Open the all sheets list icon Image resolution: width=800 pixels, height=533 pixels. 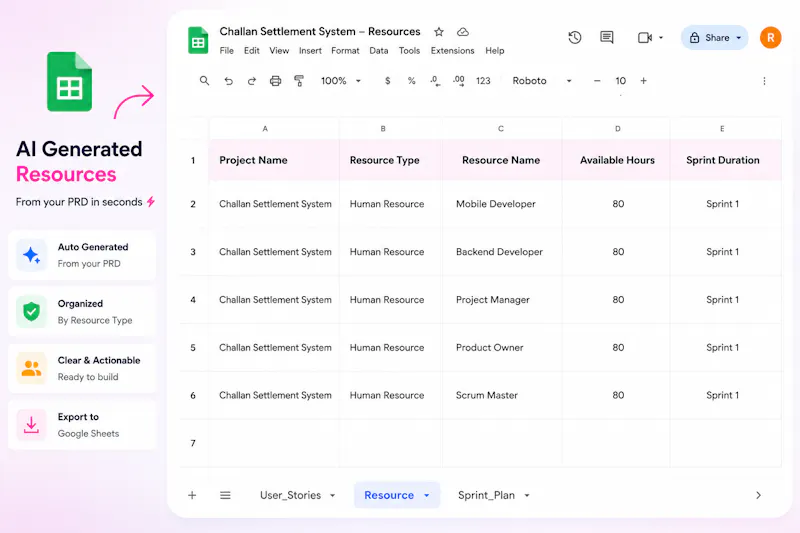click(x=225, y=495)
